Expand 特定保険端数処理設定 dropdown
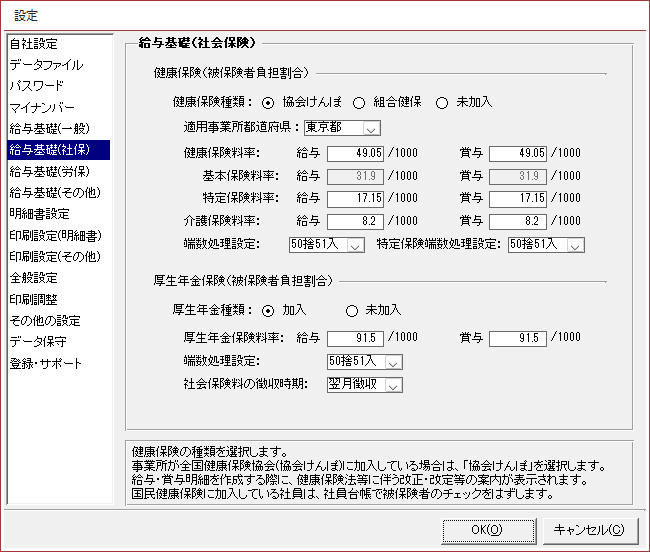The height and width of the screenshot is (552, 650). pos(546,245)
